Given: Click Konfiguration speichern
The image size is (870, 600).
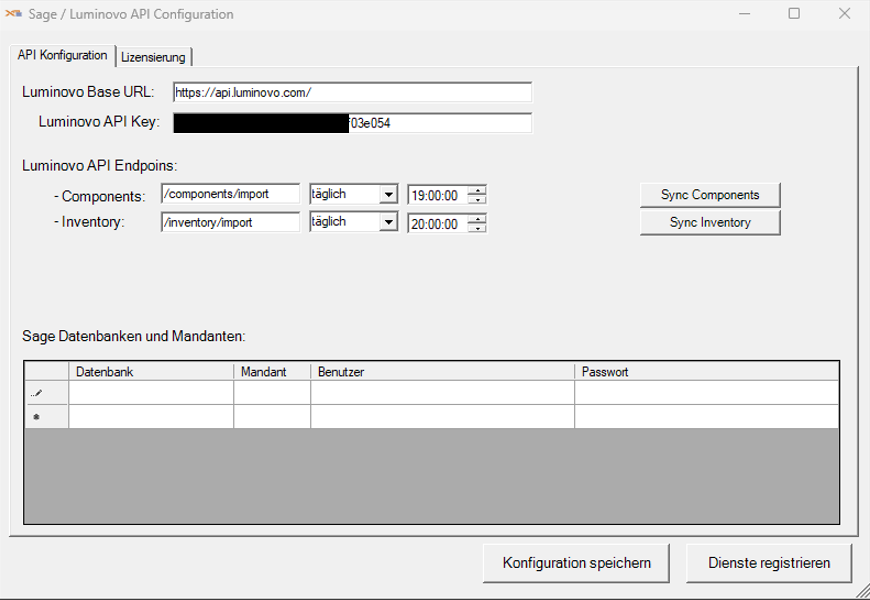Looking at the screenshot, I should pyautogui.click(x=575, y=562).
